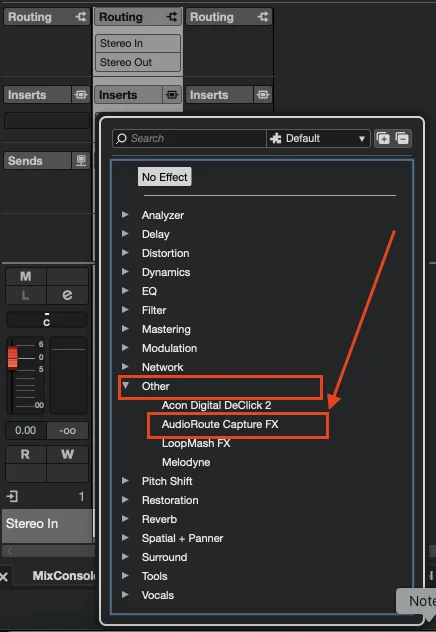436x632 pixels.
Task: Expand the Network category
Action: pos(125,366)
